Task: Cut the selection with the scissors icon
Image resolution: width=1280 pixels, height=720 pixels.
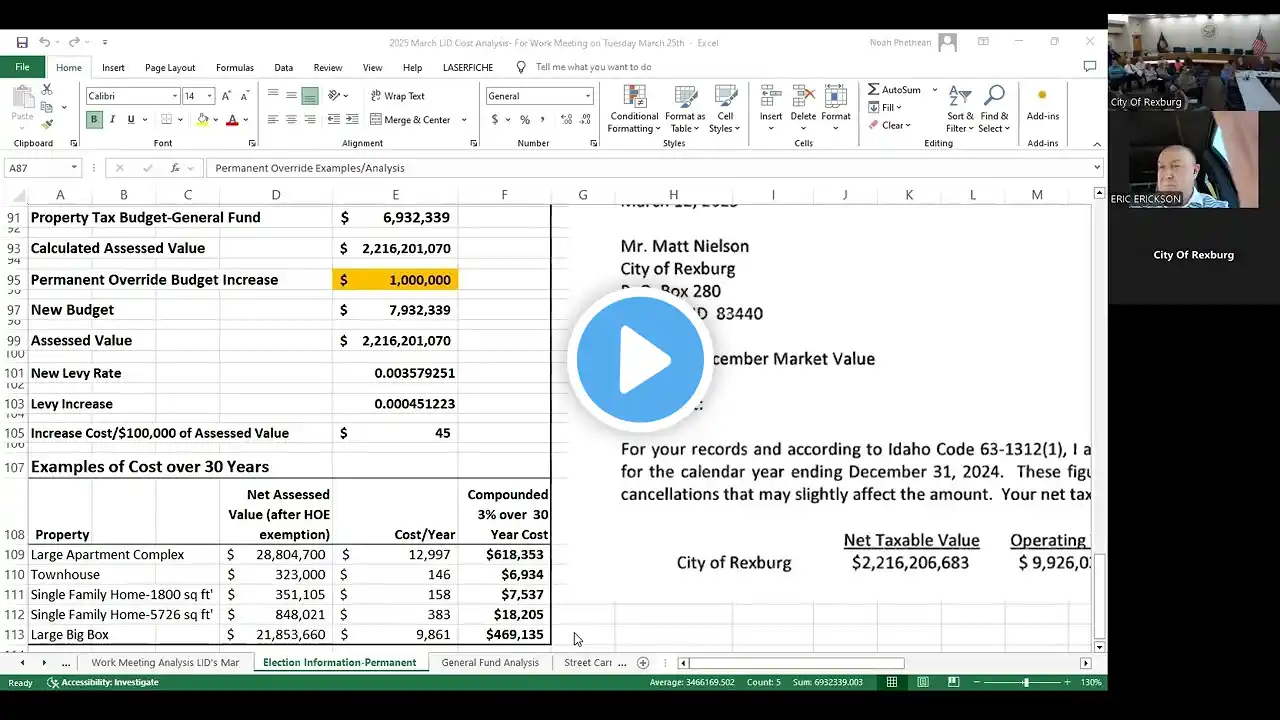Action: [x=46, y=90]
